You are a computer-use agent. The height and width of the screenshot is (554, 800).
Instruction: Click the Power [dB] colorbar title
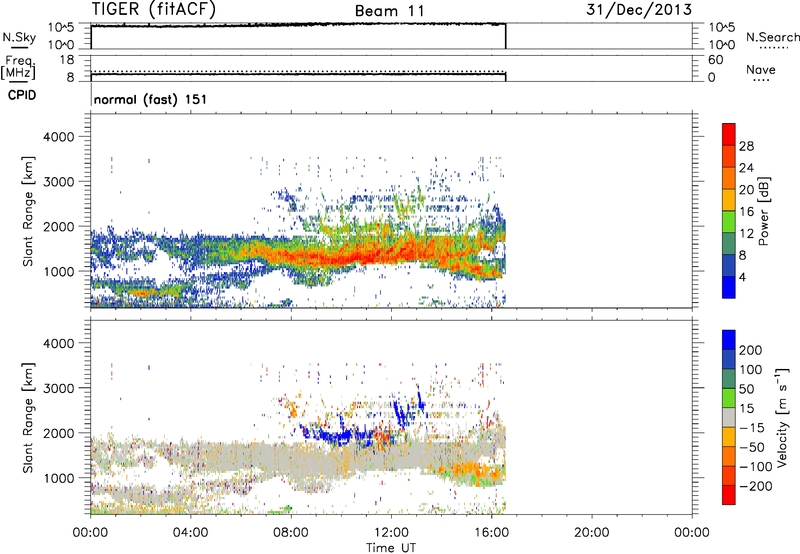(x=764, y=211)
